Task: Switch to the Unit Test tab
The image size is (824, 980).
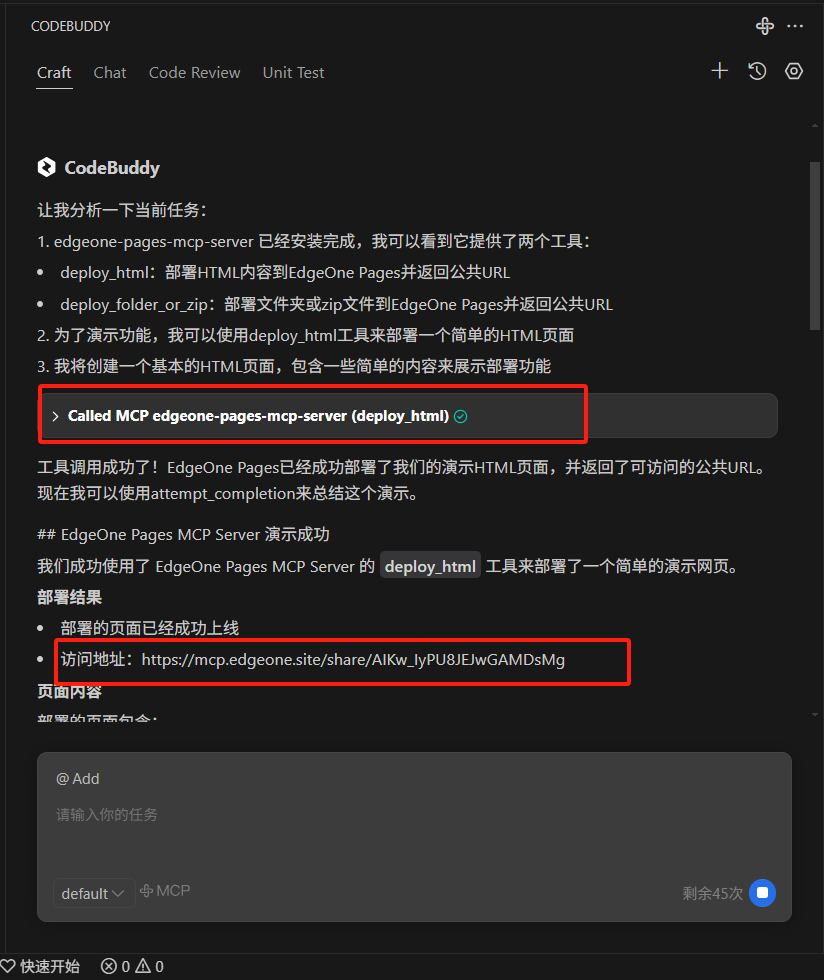Action: tap(293, 72)
